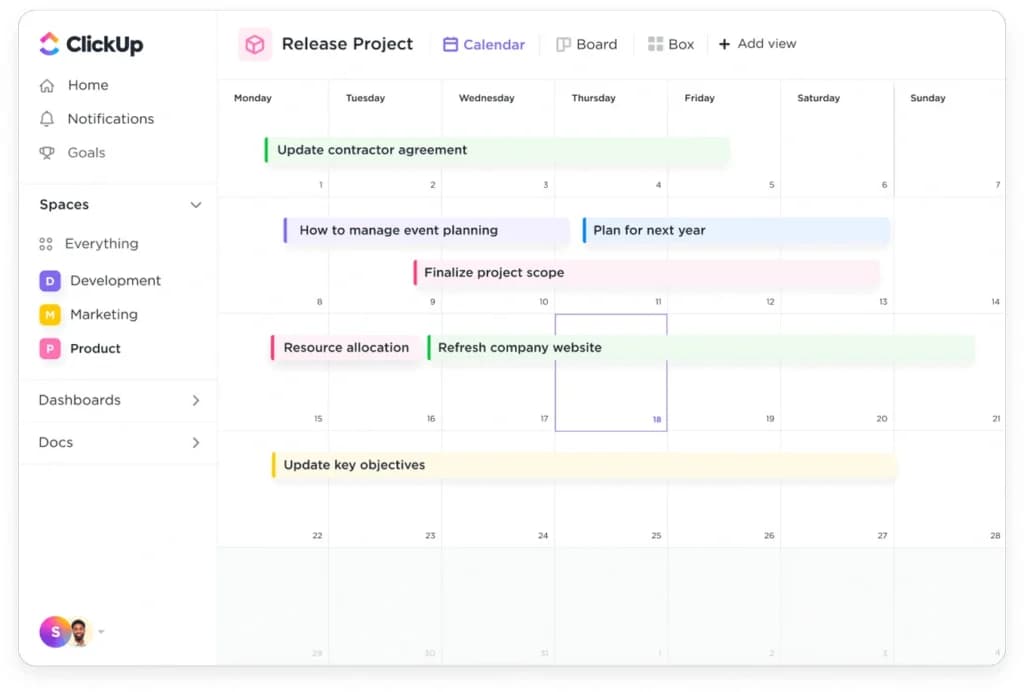This screenshot has width=1024, height=692.
Task: Open Finalize project scope task
Action: pos(647,273)
